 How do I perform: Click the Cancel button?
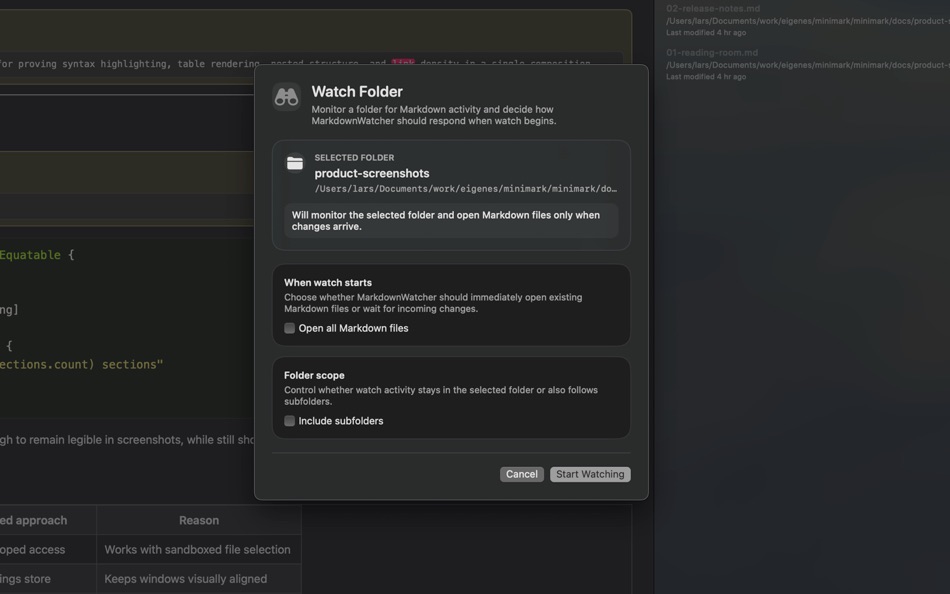521,473
